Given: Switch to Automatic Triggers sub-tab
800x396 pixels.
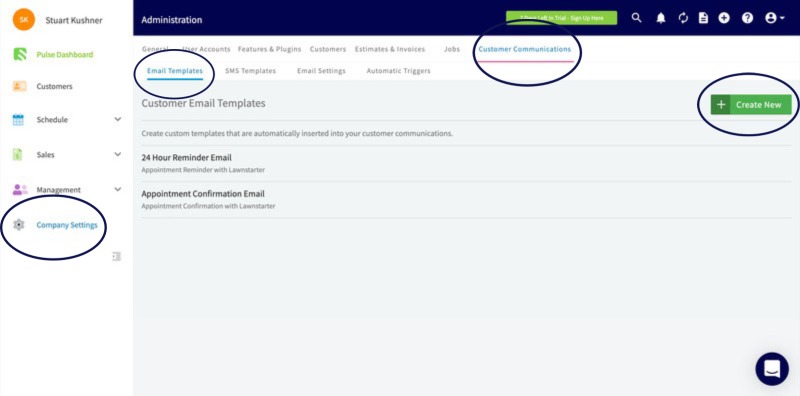Looking at the screenshot, I should [398, 71].
